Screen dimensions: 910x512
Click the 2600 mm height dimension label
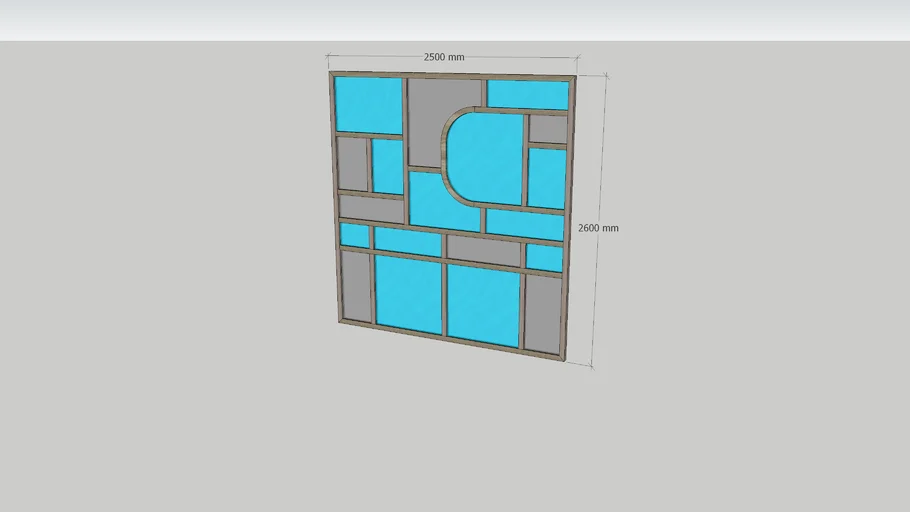click(598, 228)
